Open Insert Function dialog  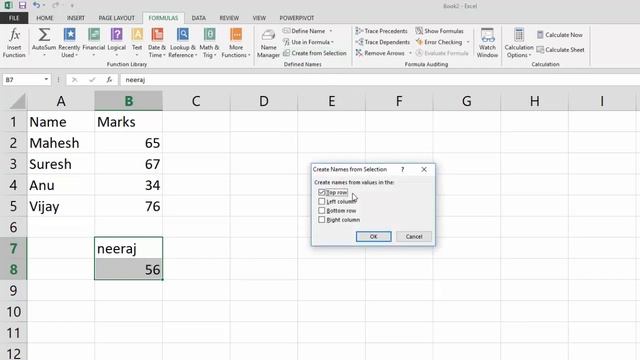click(x=14, y=43)
